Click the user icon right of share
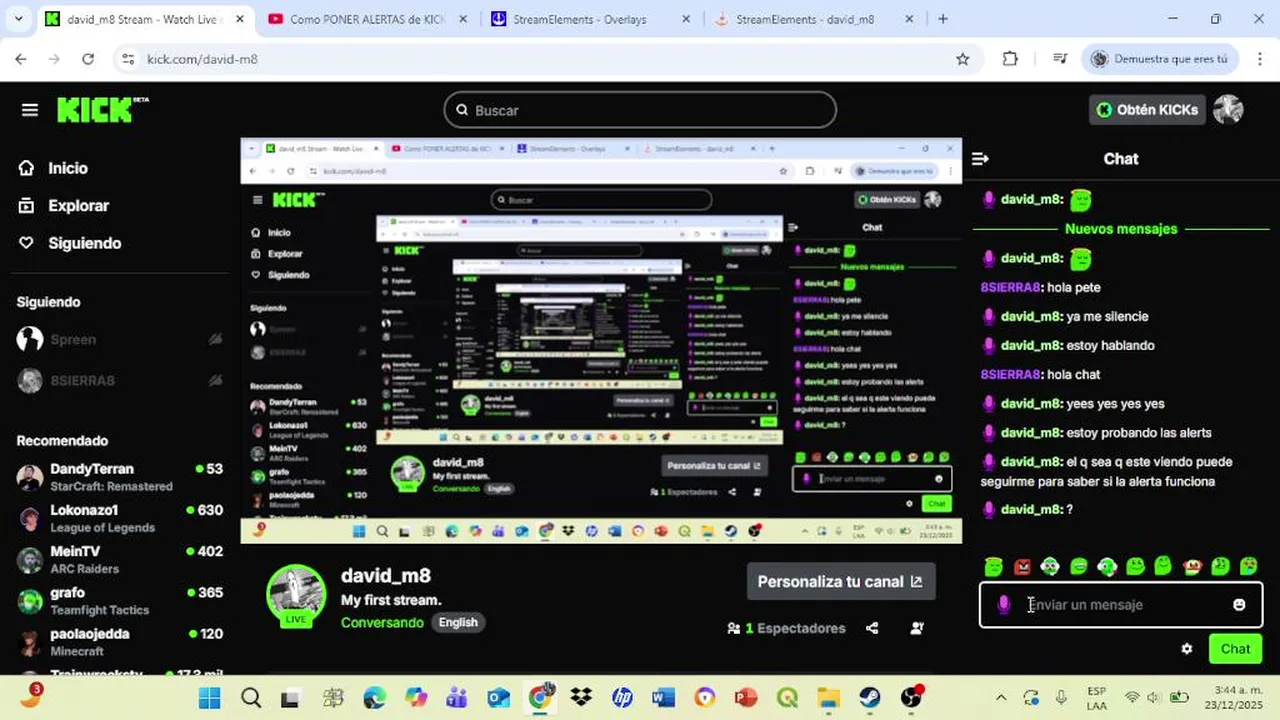 [x=917, y=628]
